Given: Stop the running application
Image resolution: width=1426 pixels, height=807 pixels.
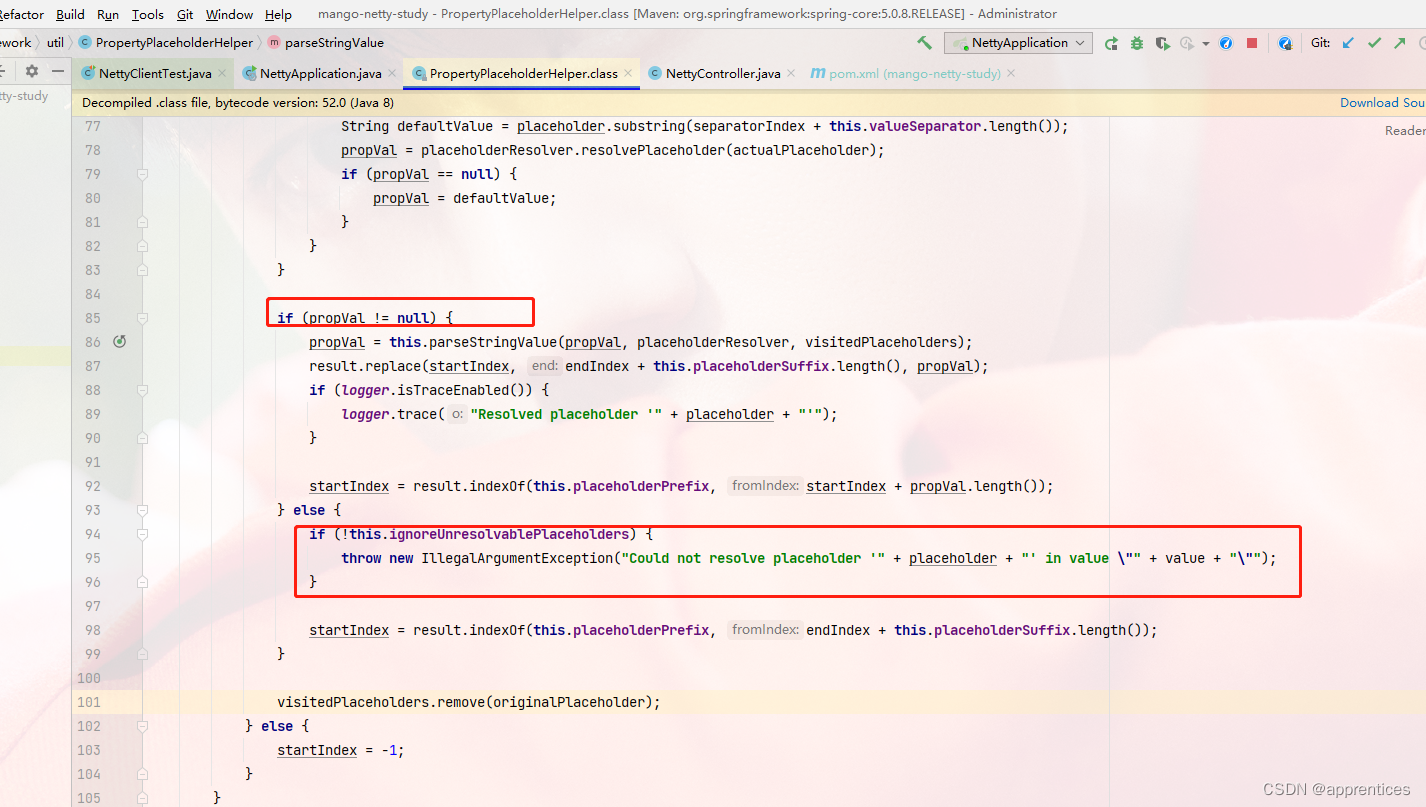Looking at the screenshot, I should click(1252, 43).
